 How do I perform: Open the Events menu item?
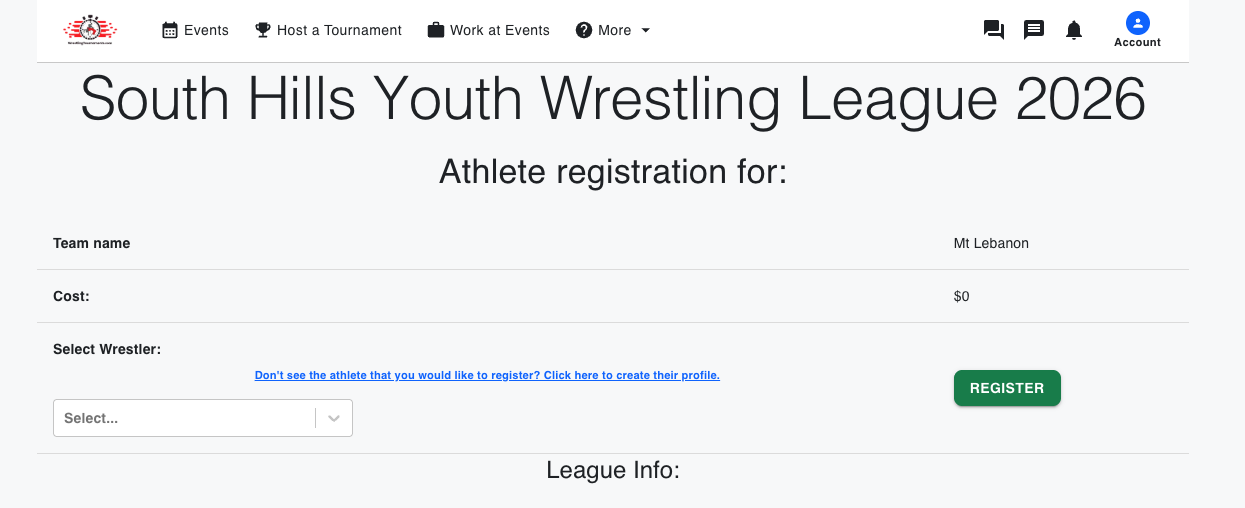[206, 30]
